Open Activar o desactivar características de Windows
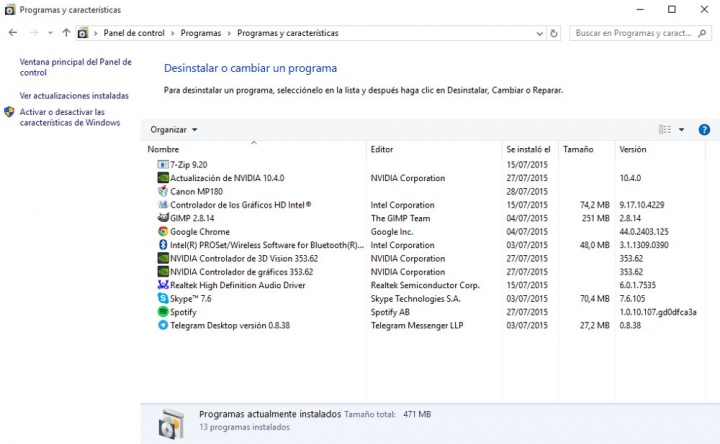Screen dimensions: 720x444 (x=70, y=117)
